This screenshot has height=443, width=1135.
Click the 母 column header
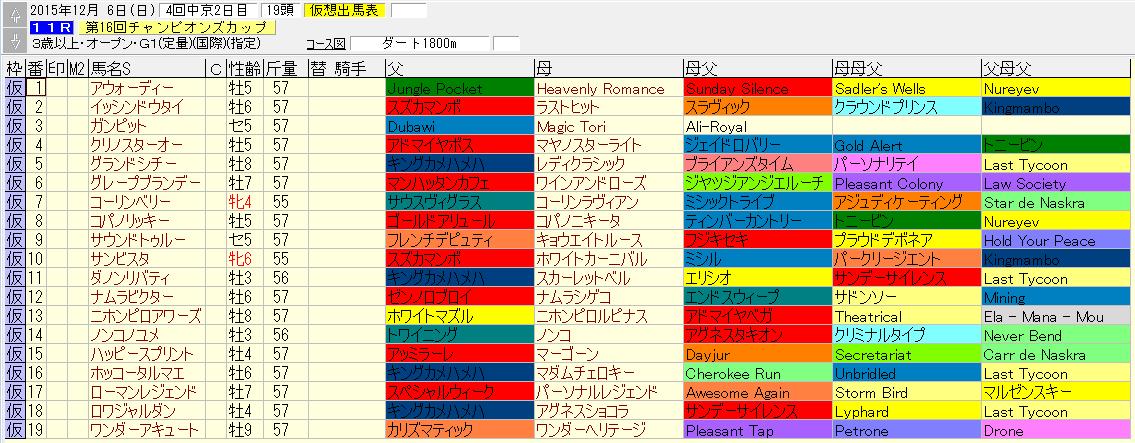tap(609, 69)
